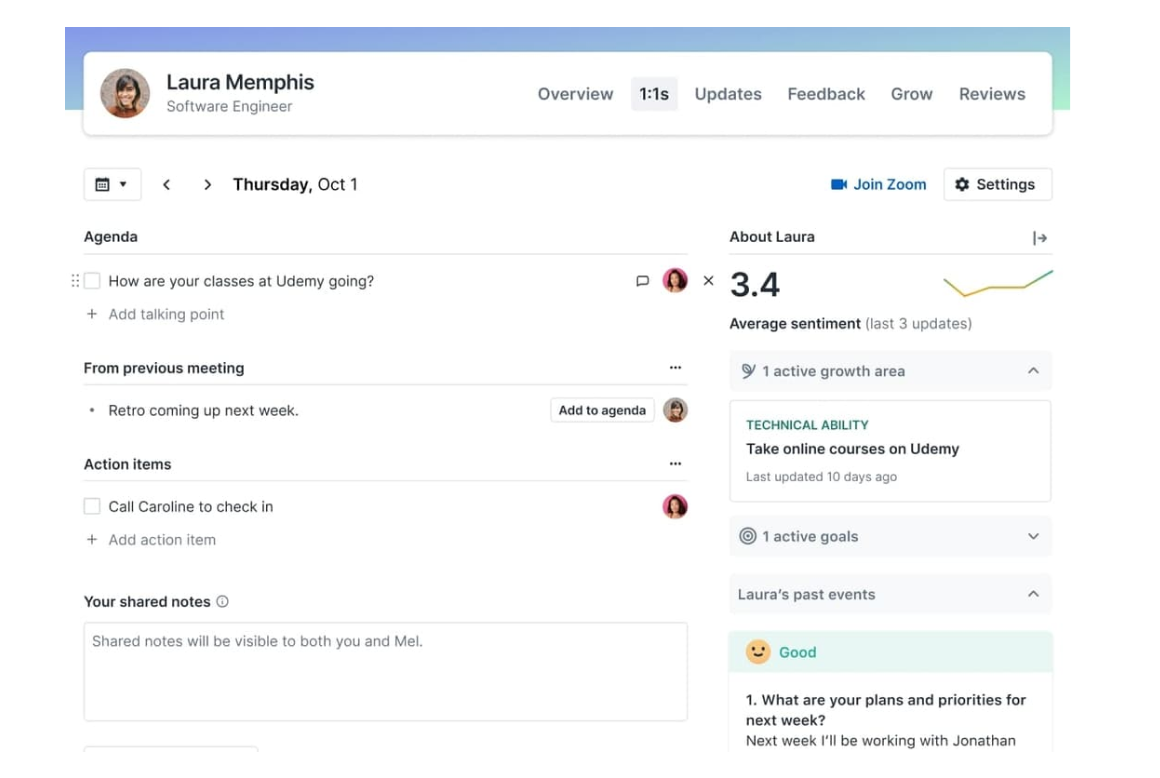
Task: Select the 1:1s tab
Action: pos(654,94)
